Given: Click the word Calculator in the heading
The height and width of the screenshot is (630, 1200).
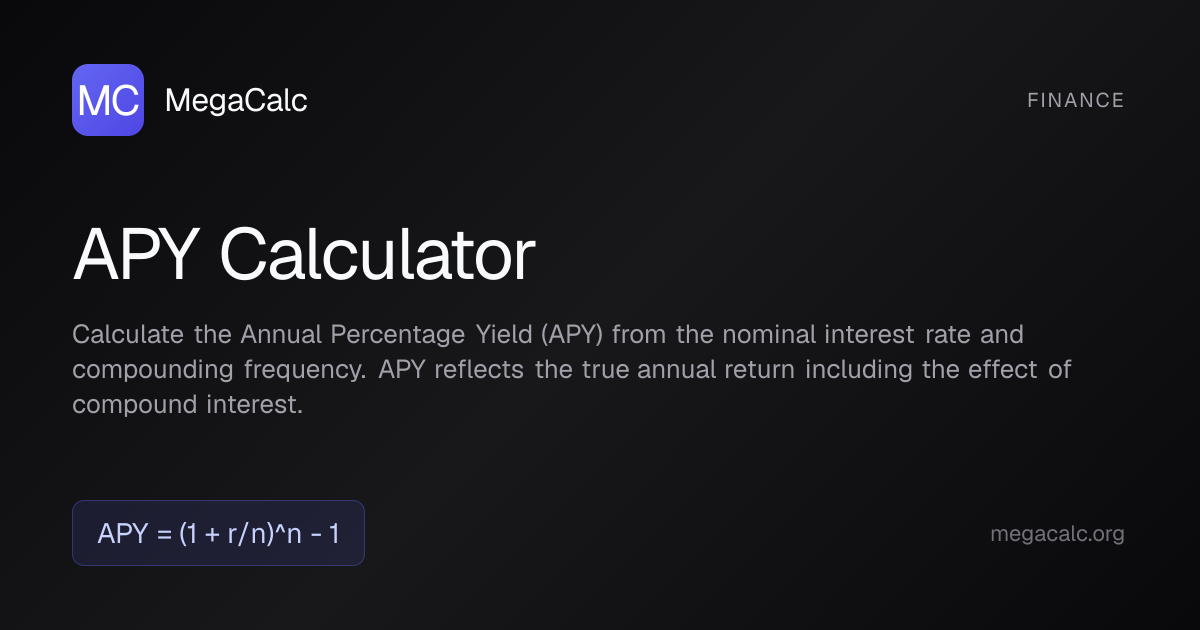Looking at the screenshot, I should coord(377,256).
